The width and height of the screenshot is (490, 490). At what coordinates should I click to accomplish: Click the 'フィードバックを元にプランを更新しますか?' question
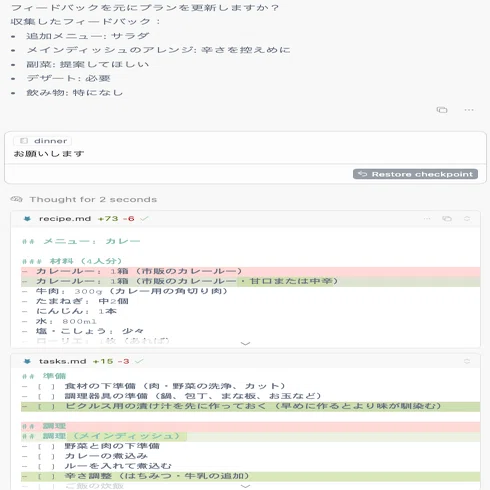(145, 7)
